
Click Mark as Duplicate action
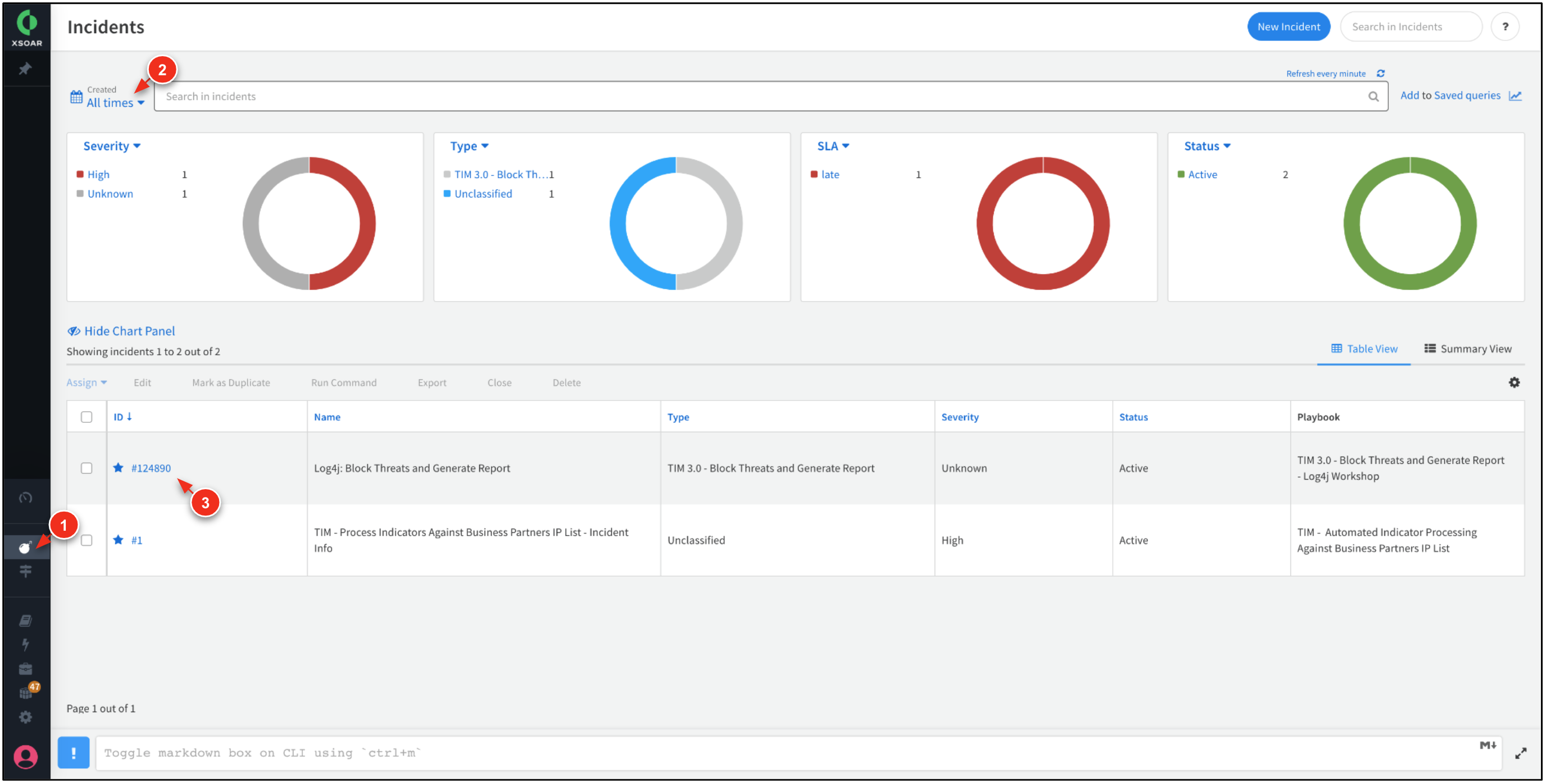231,382
